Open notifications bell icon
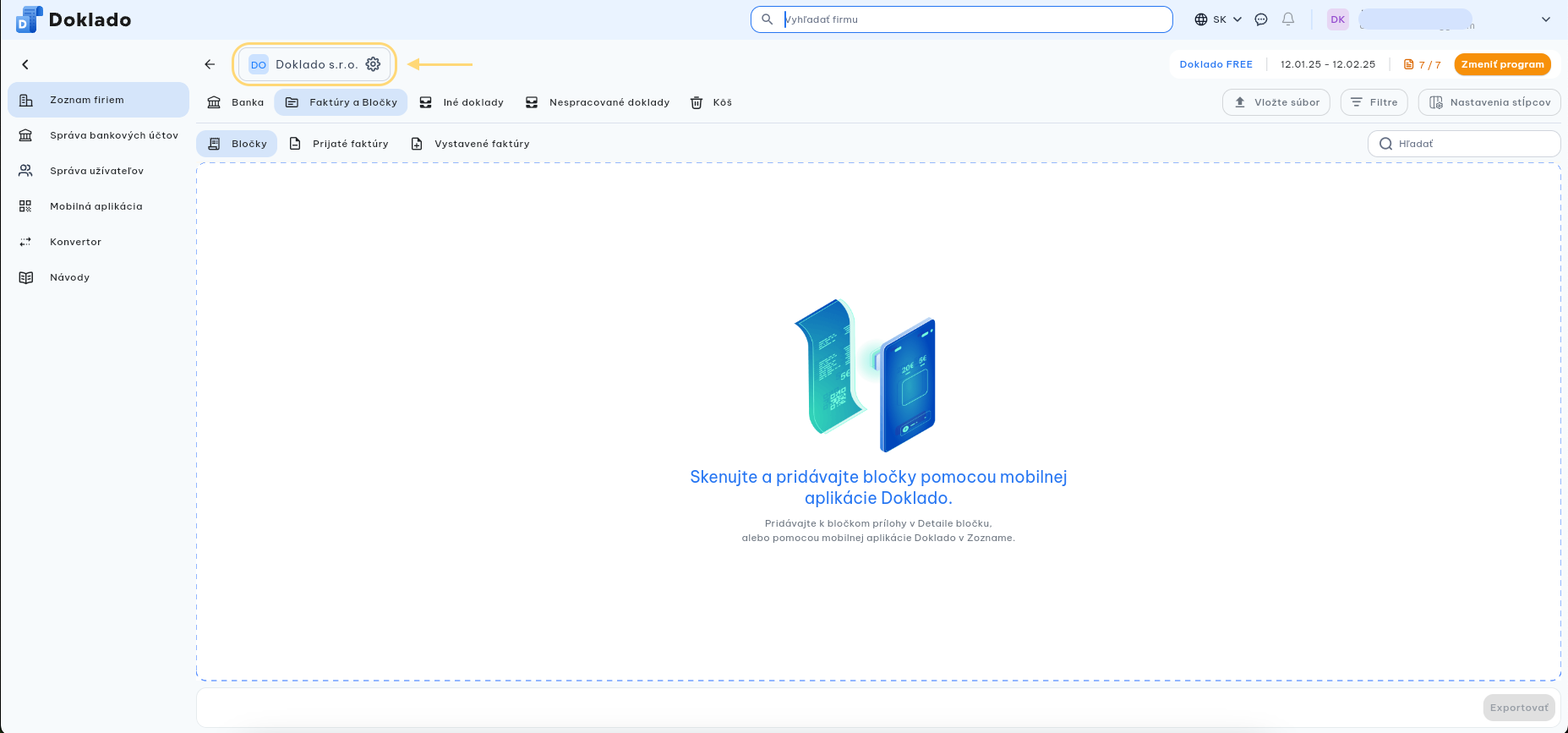The height and width of the screenshot is (733, 1568). [1288, 19]
